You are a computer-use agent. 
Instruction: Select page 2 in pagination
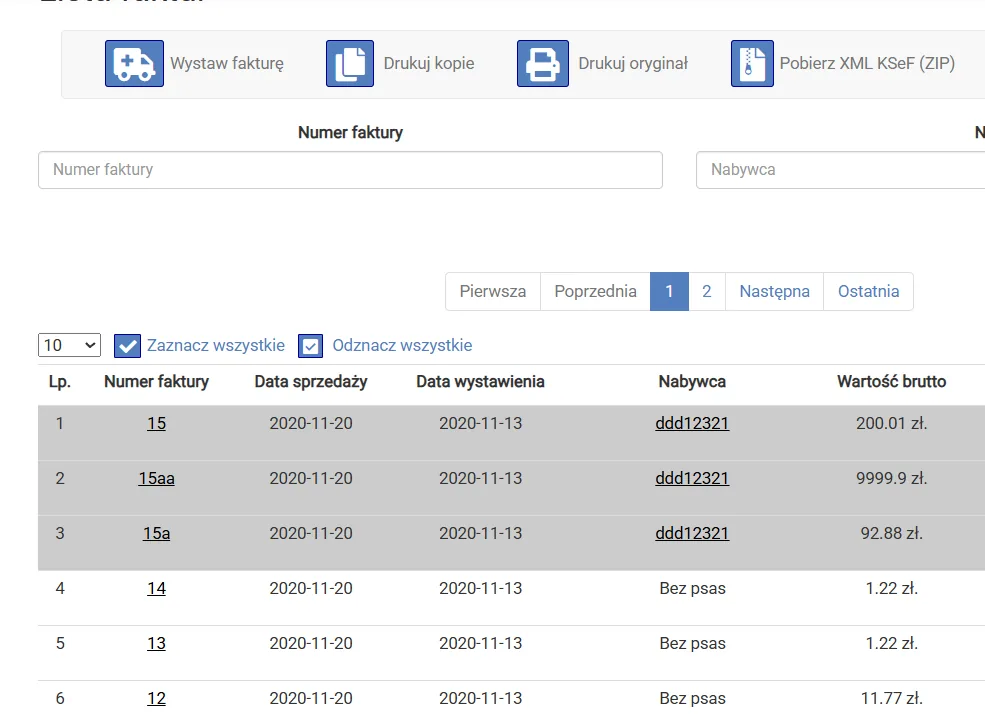pyautogui.click(x=707, y=292)
